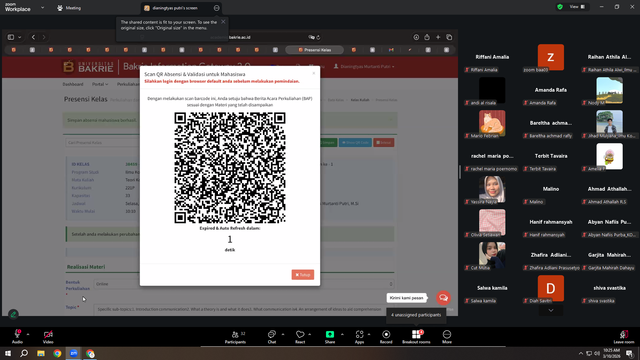Select Hanif rahmansyah participant tile
The height and width of the screenshot is (360, 640).
tap(551, 223)
